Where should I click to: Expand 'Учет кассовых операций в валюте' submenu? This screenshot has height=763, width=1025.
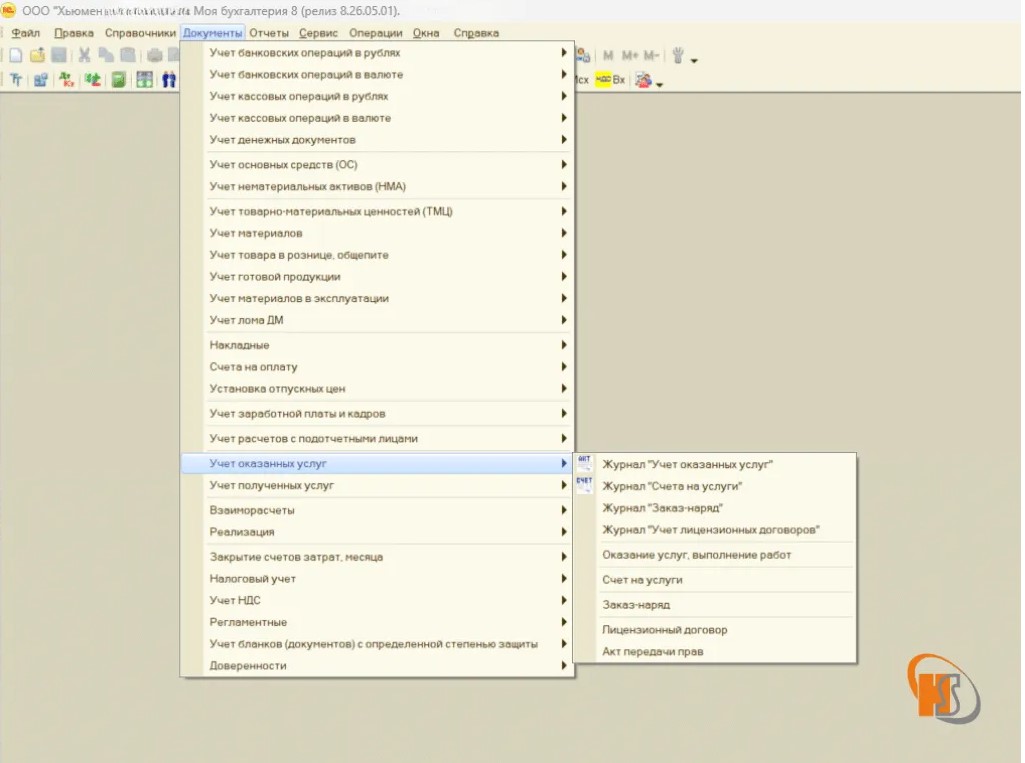pos(377,118)
